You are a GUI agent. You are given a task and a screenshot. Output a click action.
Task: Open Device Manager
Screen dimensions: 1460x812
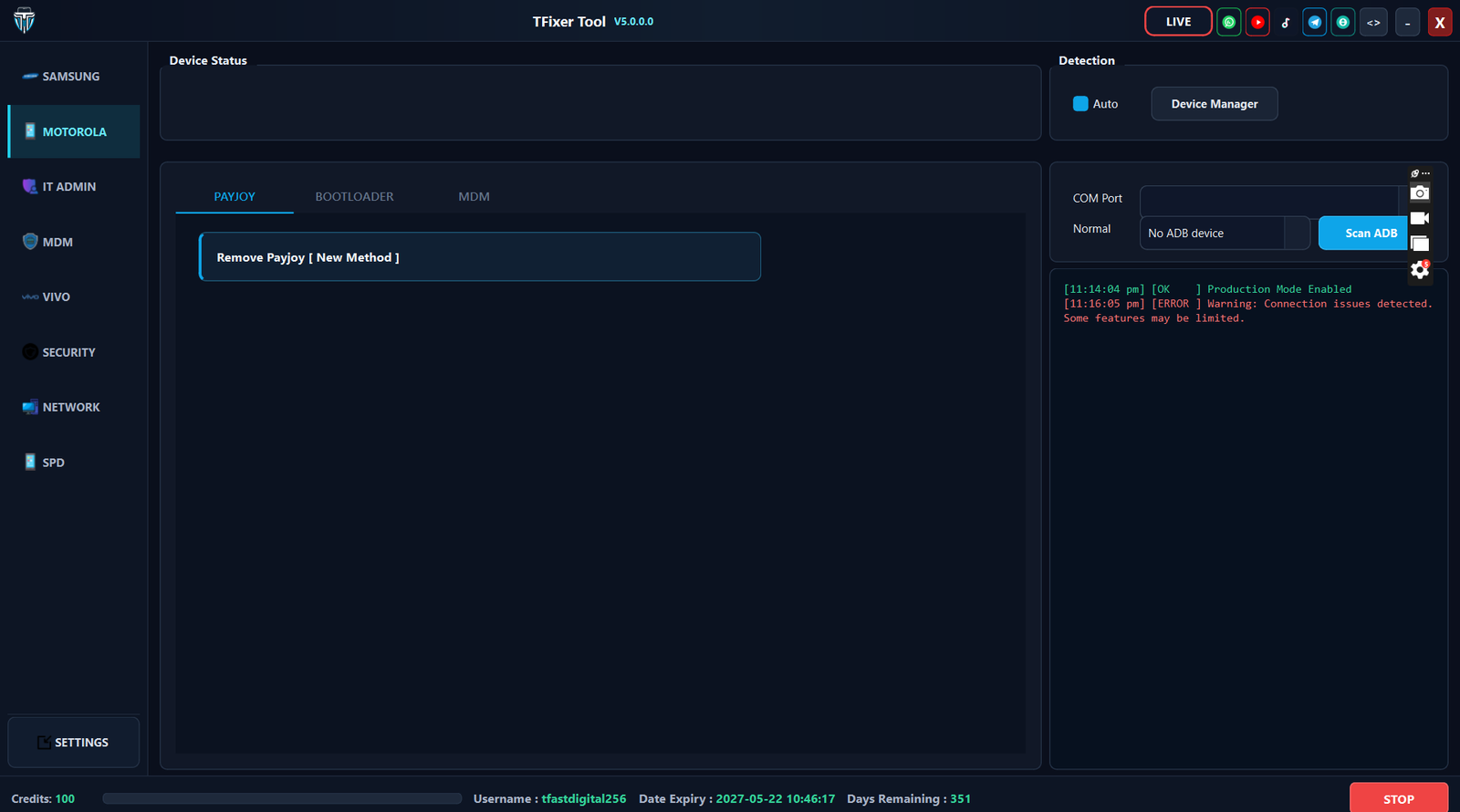[x=1215, y=104]
